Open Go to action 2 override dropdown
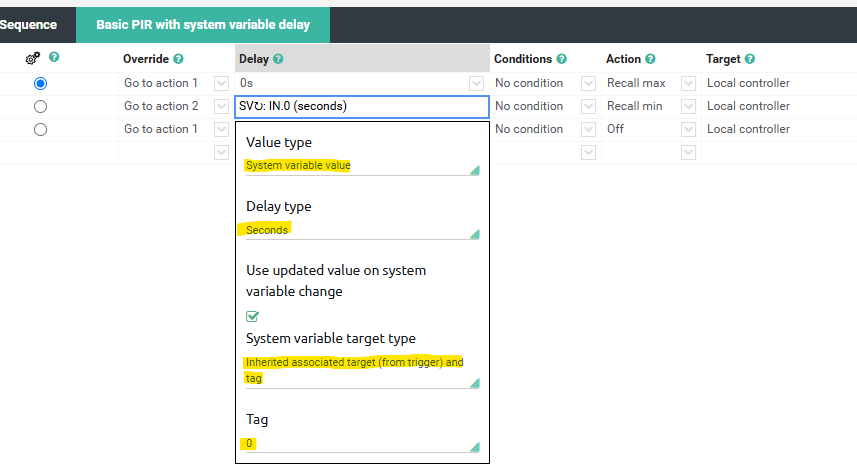The image size is (857, 475). [221, 107]
